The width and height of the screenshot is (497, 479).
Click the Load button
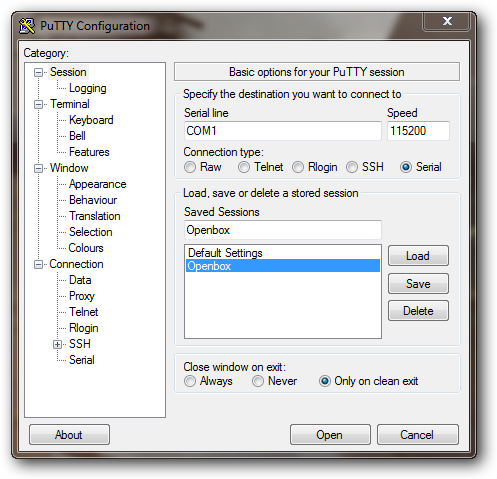pyautogui.click(x=418, y=256)
